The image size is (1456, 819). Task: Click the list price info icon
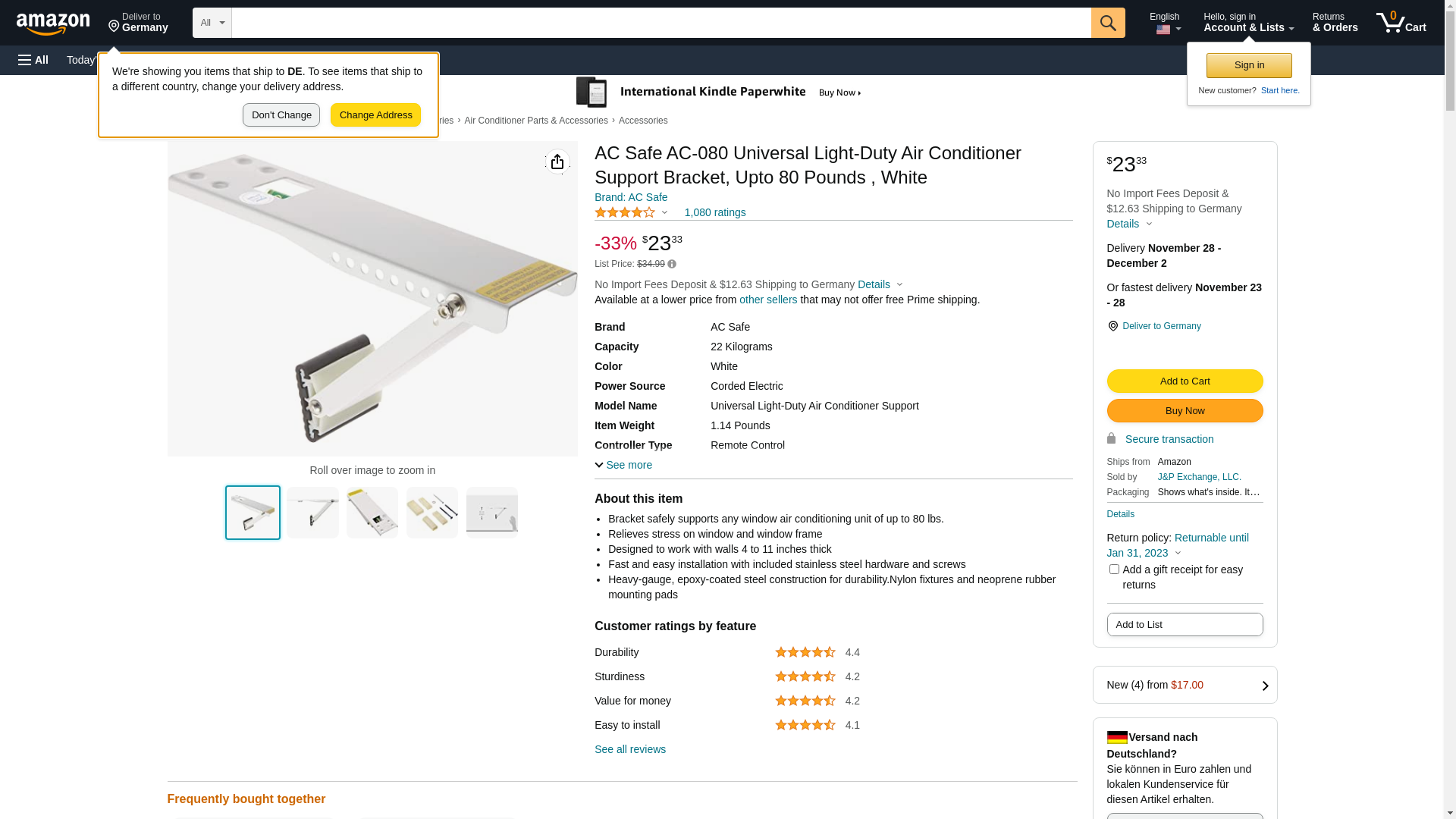[672, 265]
